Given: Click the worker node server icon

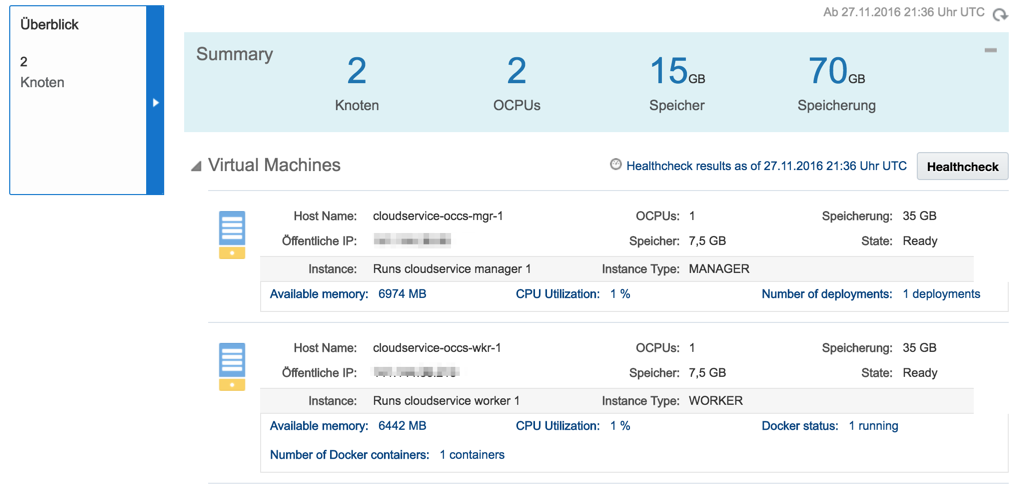Looking at the screenshot, I should pyautogui.click(x=232, y=366).
